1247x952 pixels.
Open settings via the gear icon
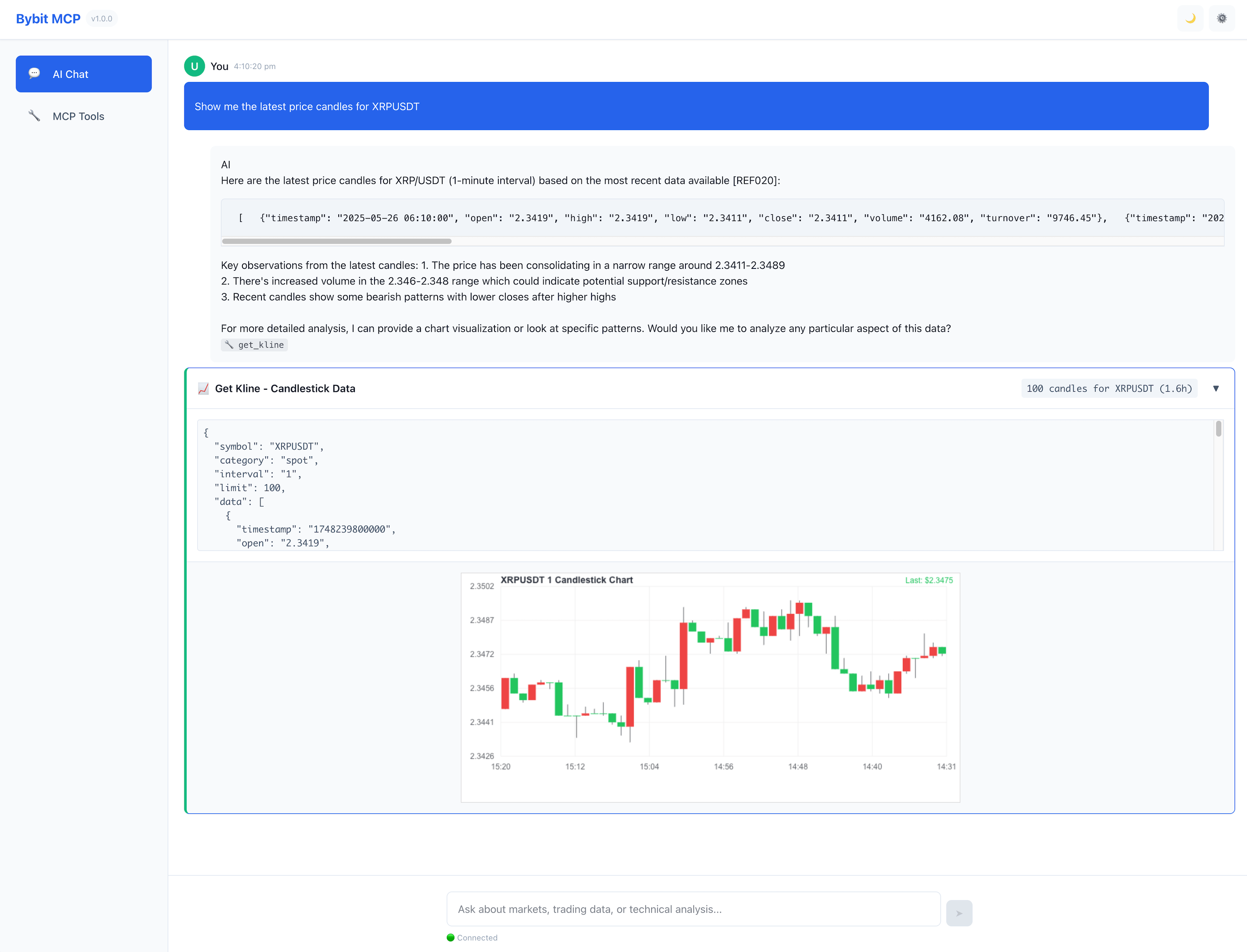(x=1222, y=18)
